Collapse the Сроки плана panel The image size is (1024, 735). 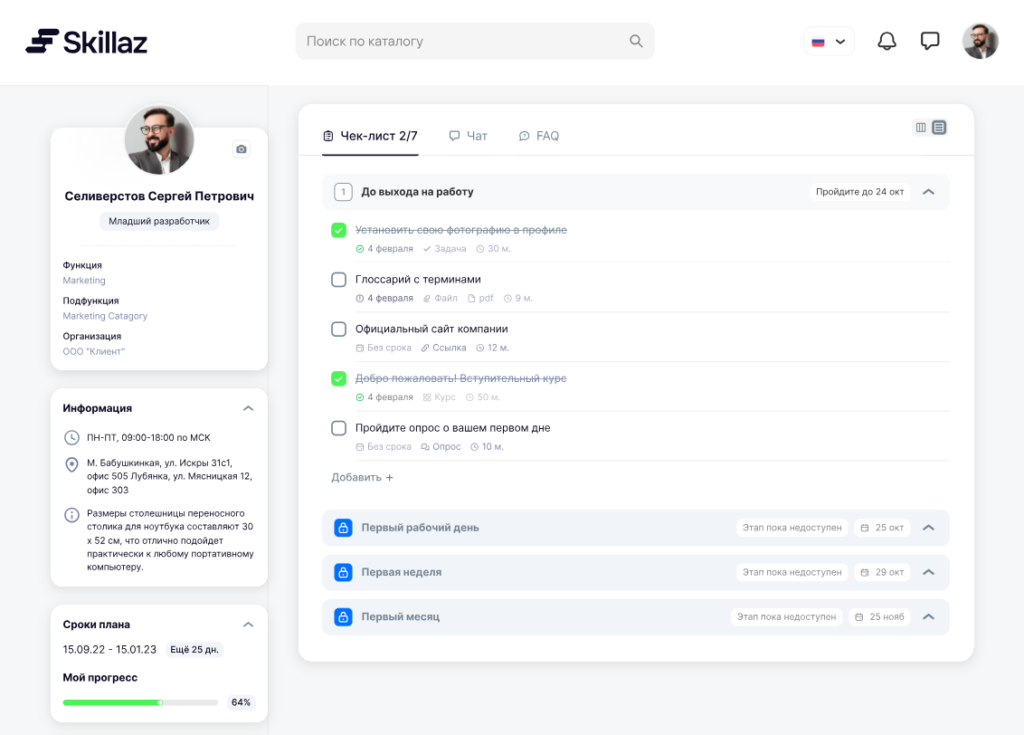point(248,625)
